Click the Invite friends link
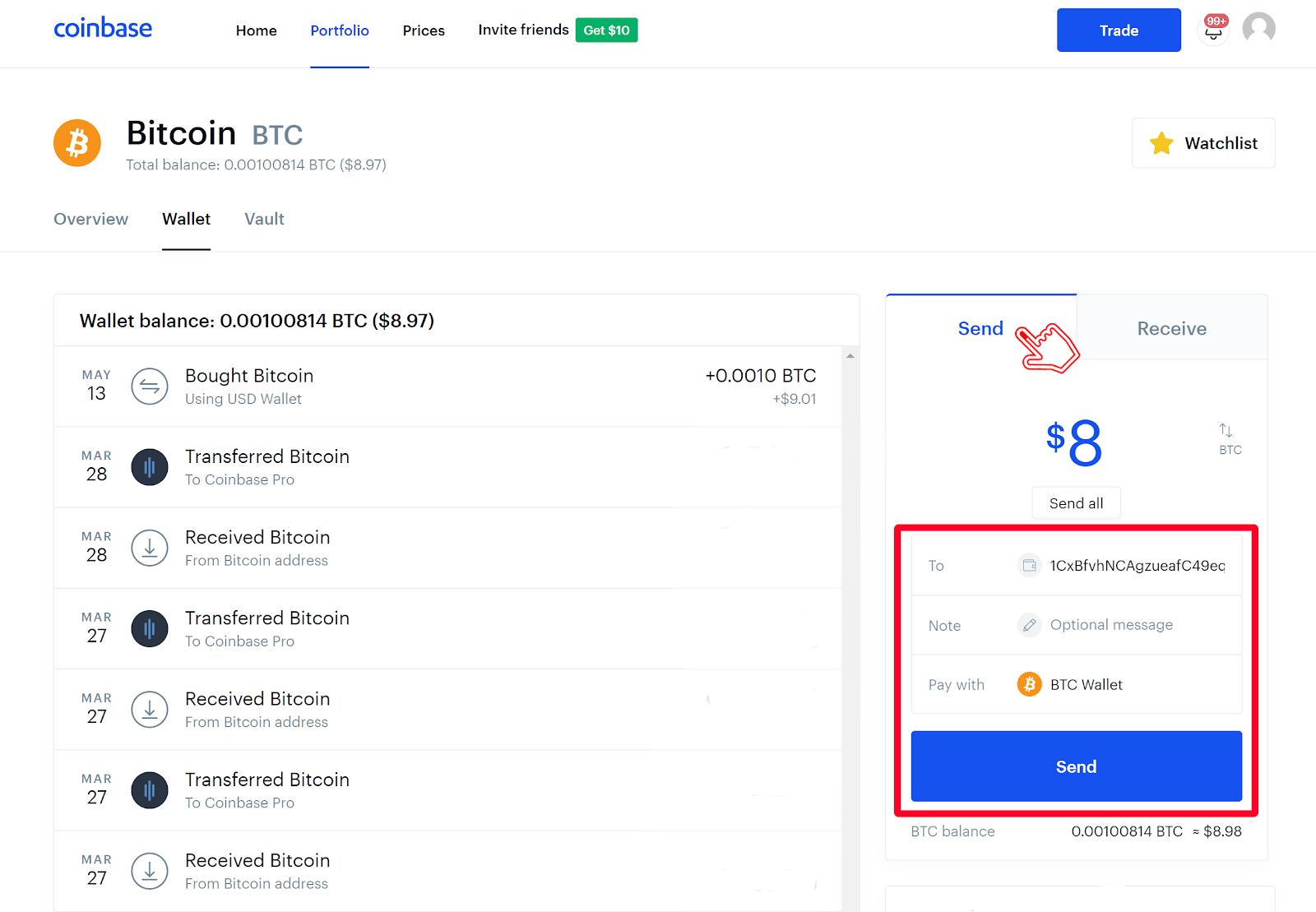This screenshot has height=912, width=1316. [523, 30]
